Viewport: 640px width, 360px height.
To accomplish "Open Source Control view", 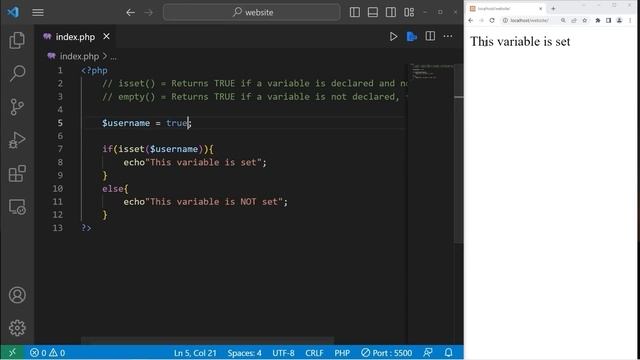I will pos(17,107).
